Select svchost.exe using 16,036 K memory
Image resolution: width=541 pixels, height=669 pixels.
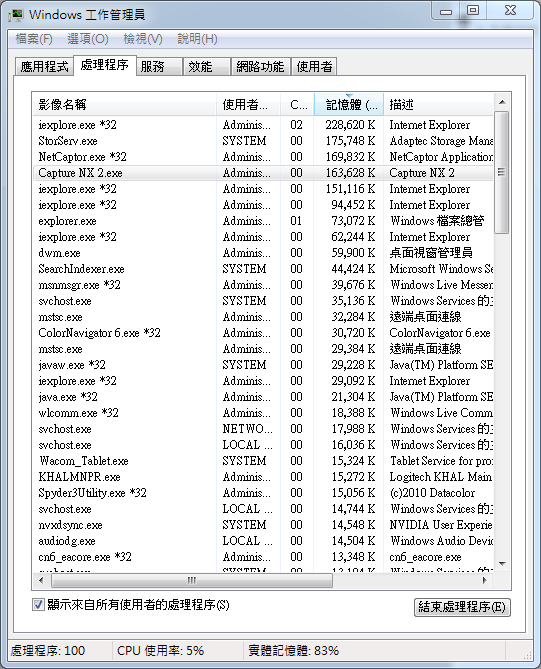(x=263, y=445)
